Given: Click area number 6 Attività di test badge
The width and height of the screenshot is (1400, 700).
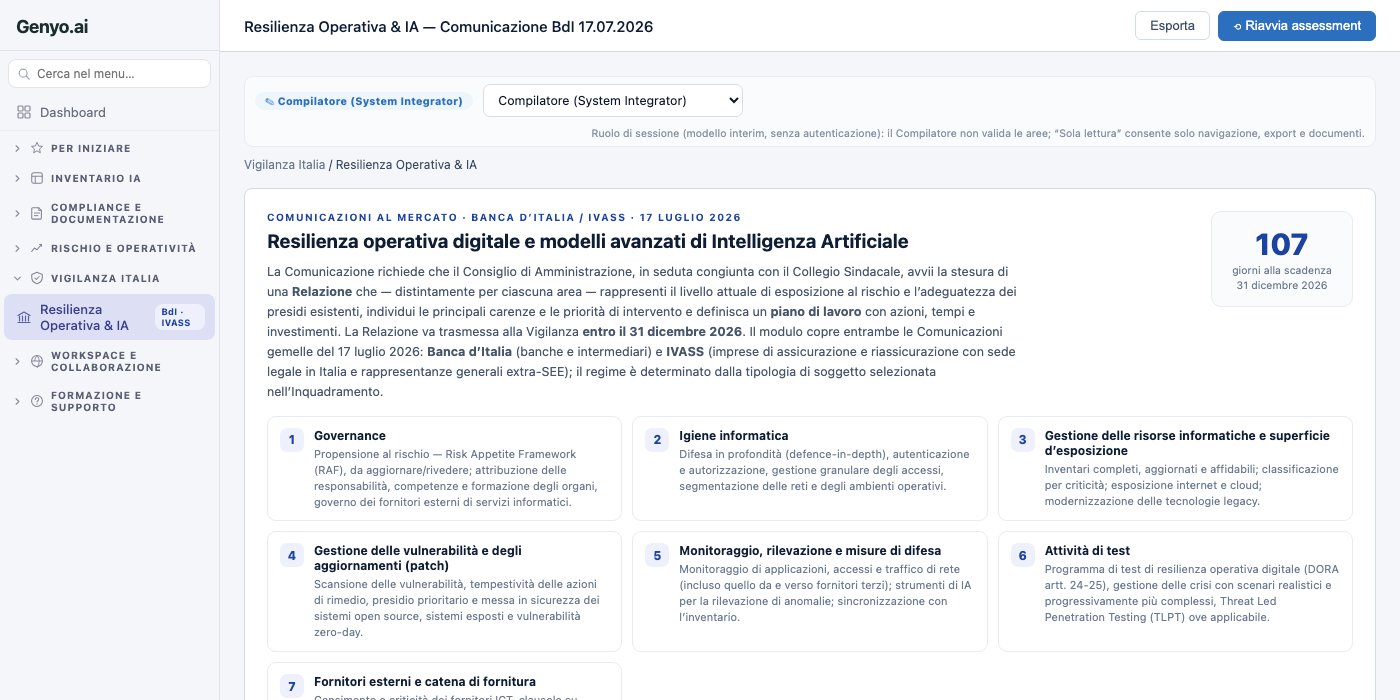Looking at the screenshot, I should click(1023, 555).
